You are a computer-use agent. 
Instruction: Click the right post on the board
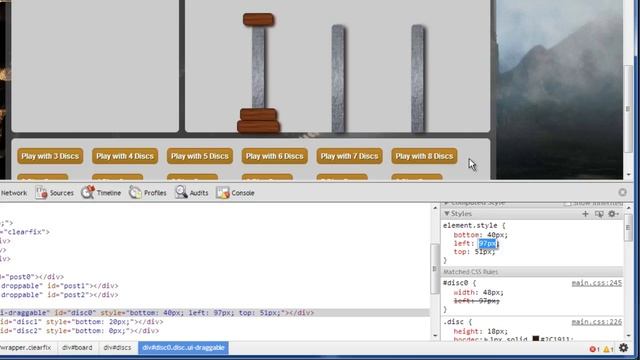[x=418, y=78]
